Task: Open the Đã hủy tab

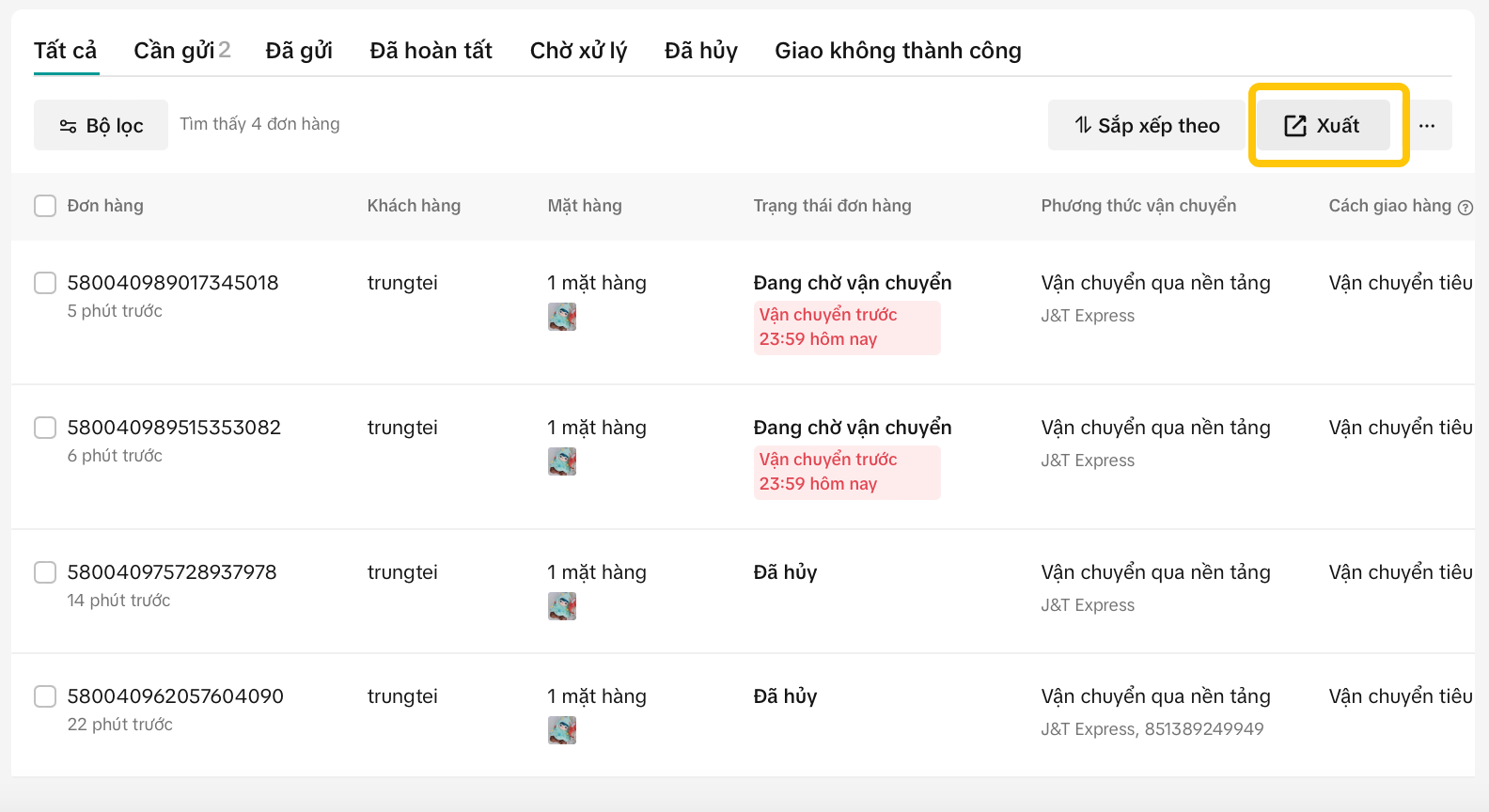Action: click(700, 51)
